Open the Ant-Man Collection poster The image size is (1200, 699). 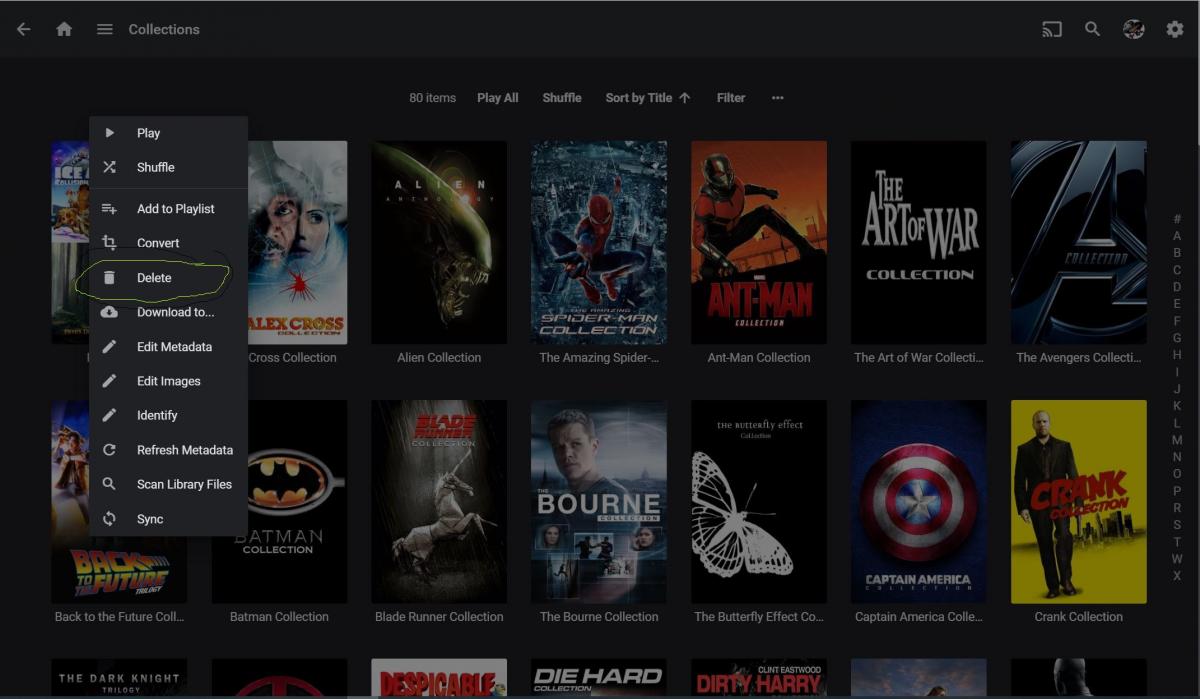click(x=759, y=242)
